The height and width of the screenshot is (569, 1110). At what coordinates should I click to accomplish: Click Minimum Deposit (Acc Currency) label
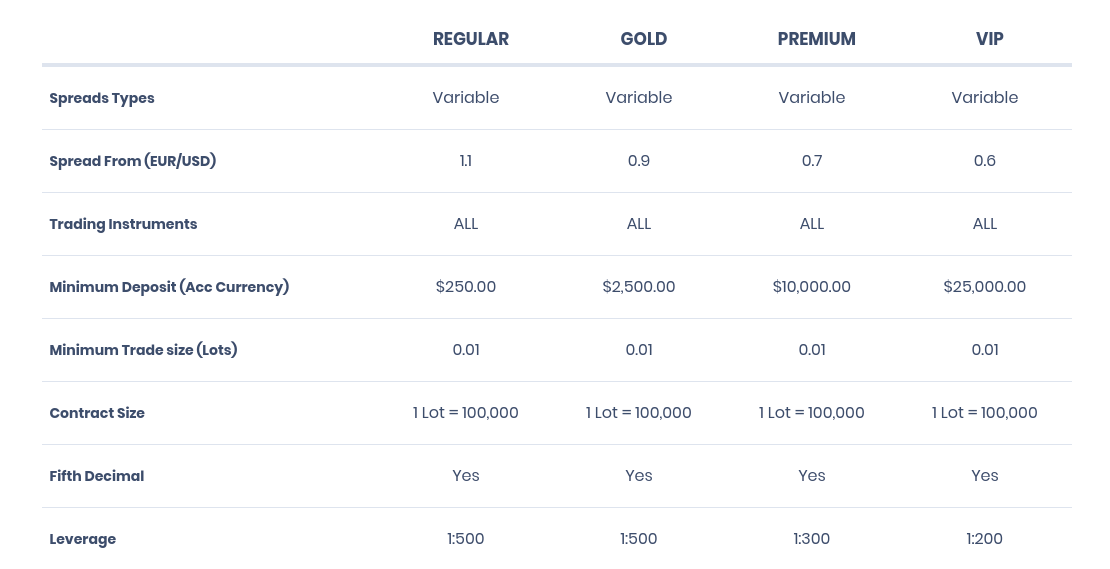[169, 287]
